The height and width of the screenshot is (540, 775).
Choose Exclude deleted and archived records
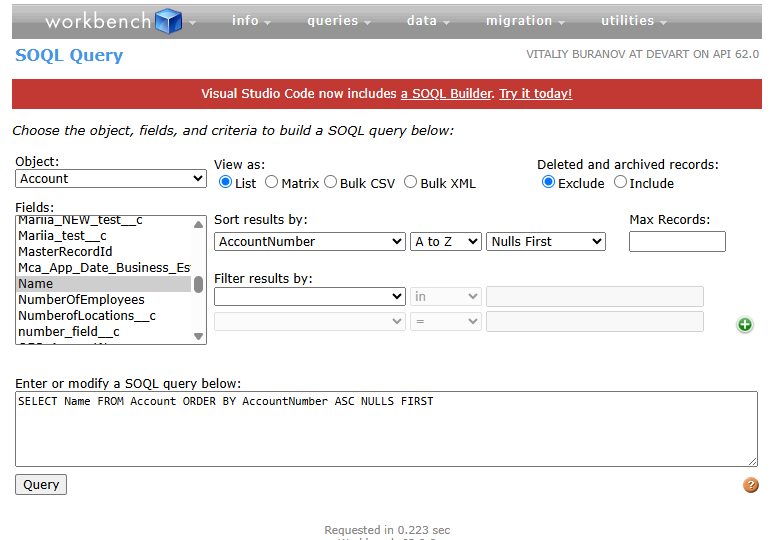pyautogui.click(x=548, y=182)
